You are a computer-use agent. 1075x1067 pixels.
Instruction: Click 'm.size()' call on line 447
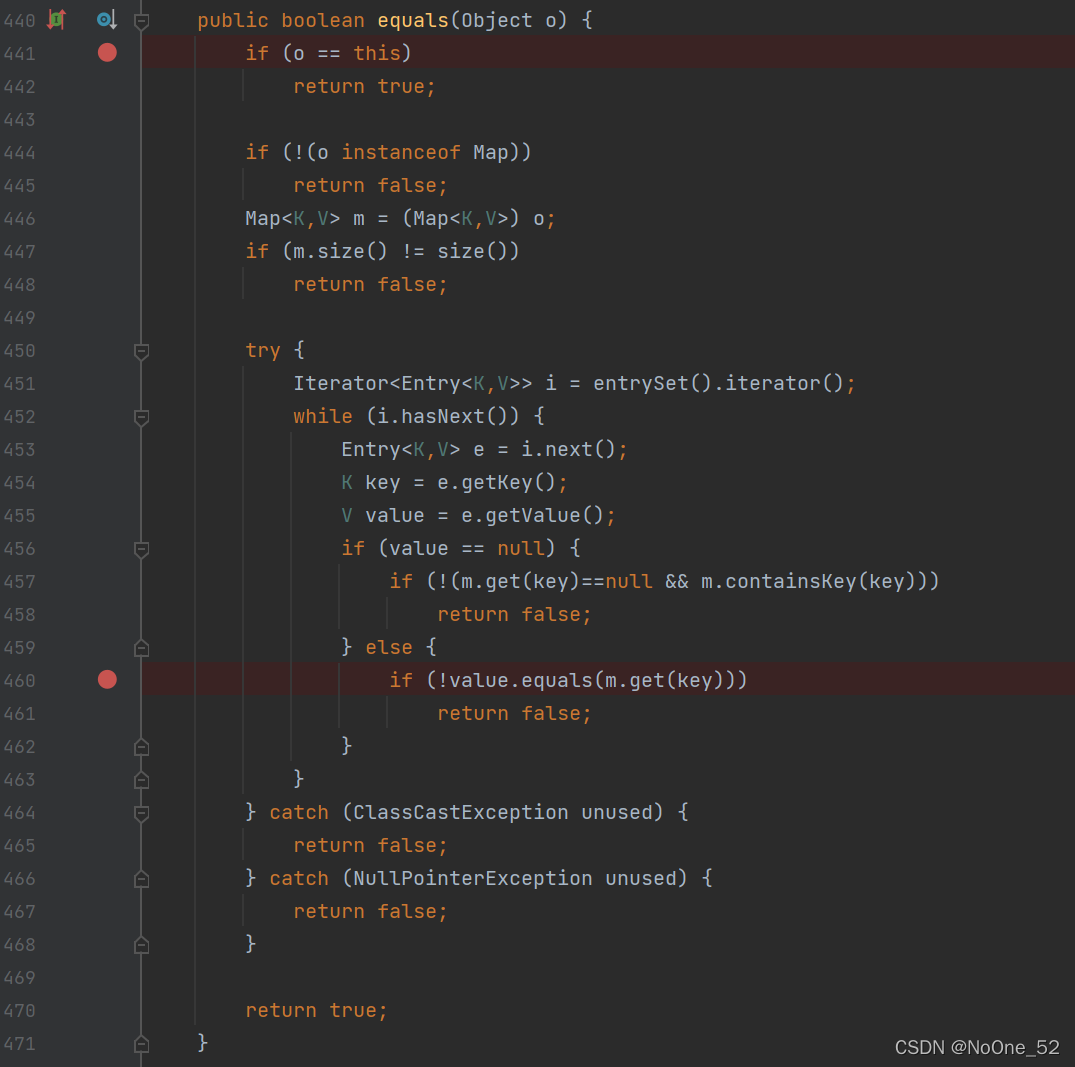[x=341, y=252]
